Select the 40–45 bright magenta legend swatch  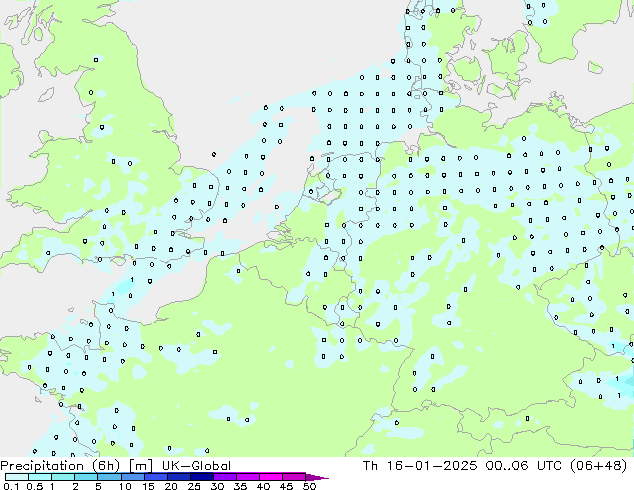click(271, 477)
